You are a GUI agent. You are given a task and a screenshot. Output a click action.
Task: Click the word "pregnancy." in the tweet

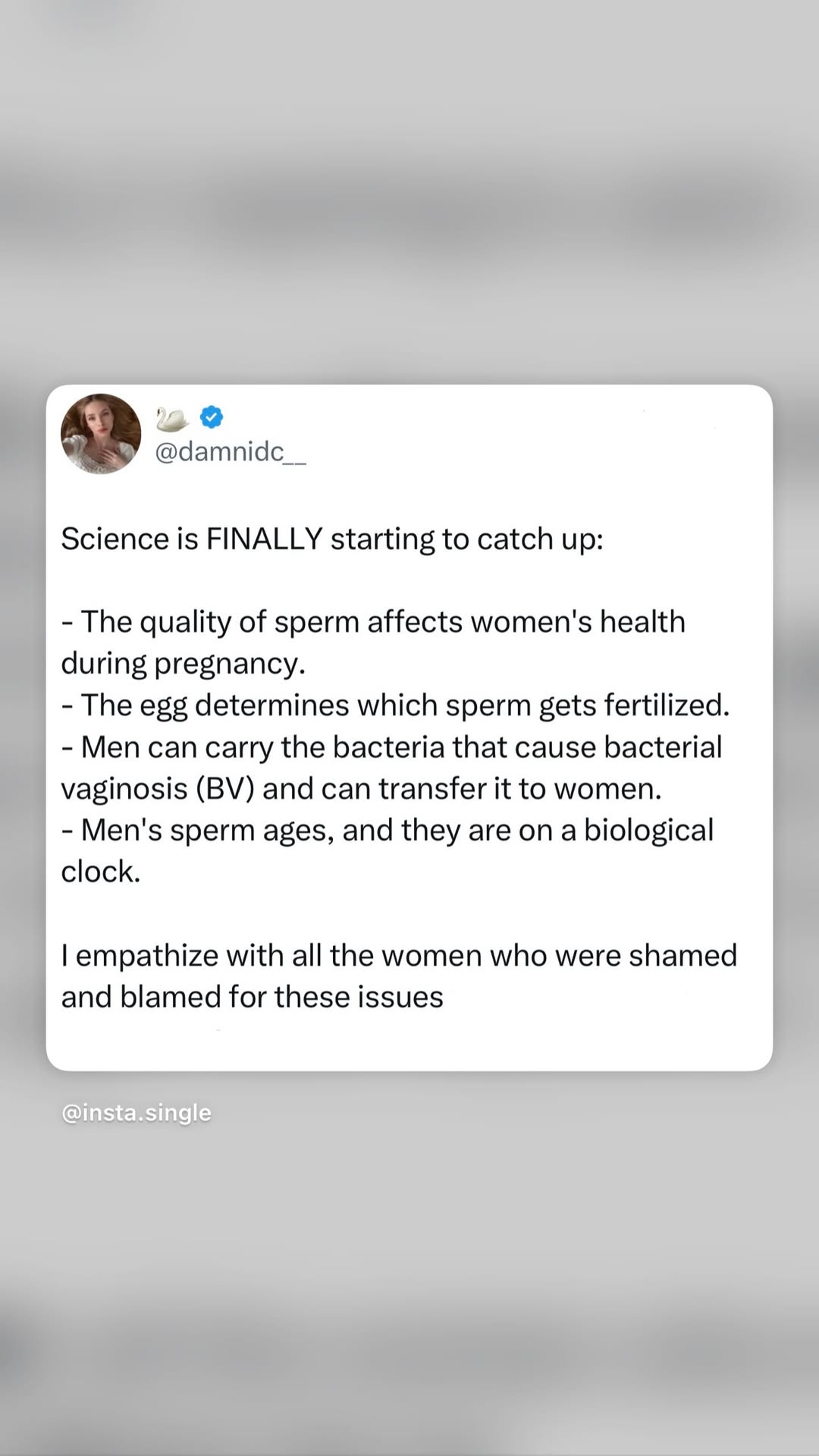click(230, 664)
